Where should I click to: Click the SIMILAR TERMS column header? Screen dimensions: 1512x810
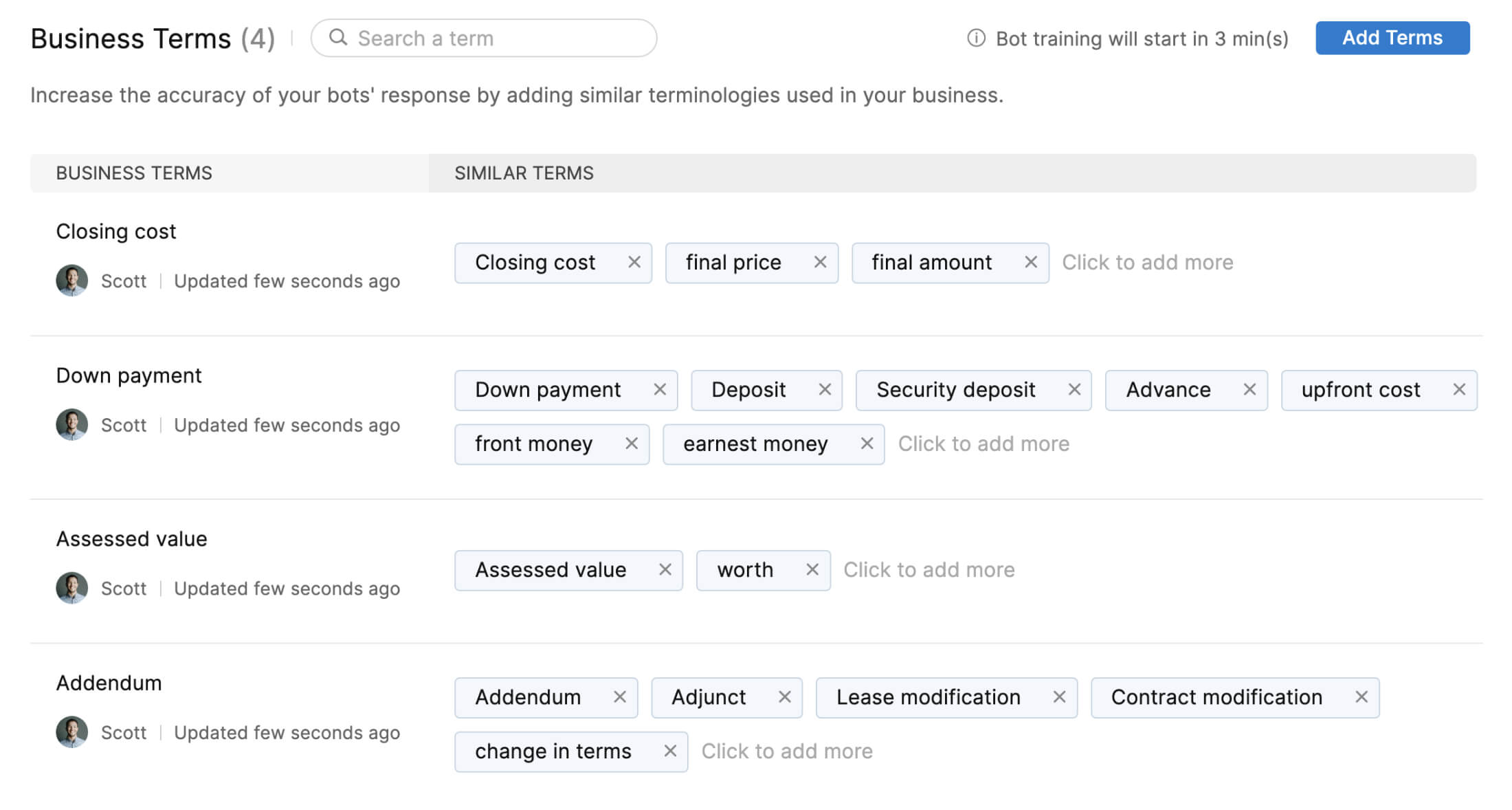tap(524, 173)
